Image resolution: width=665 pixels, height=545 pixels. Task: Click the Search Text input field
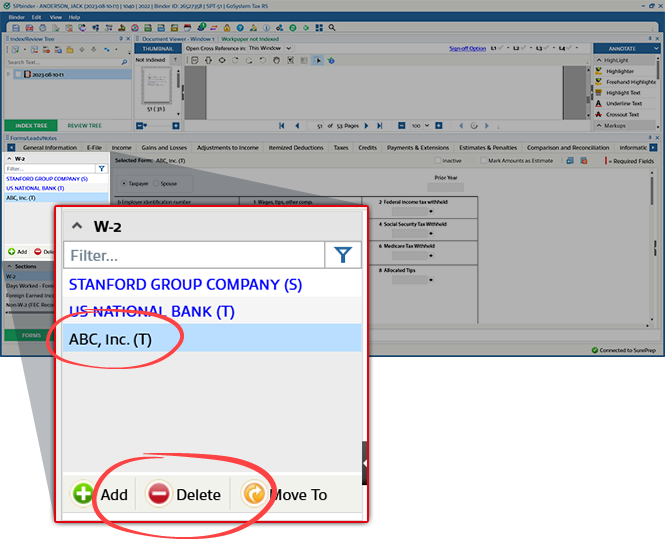click(x=64, y=62)
